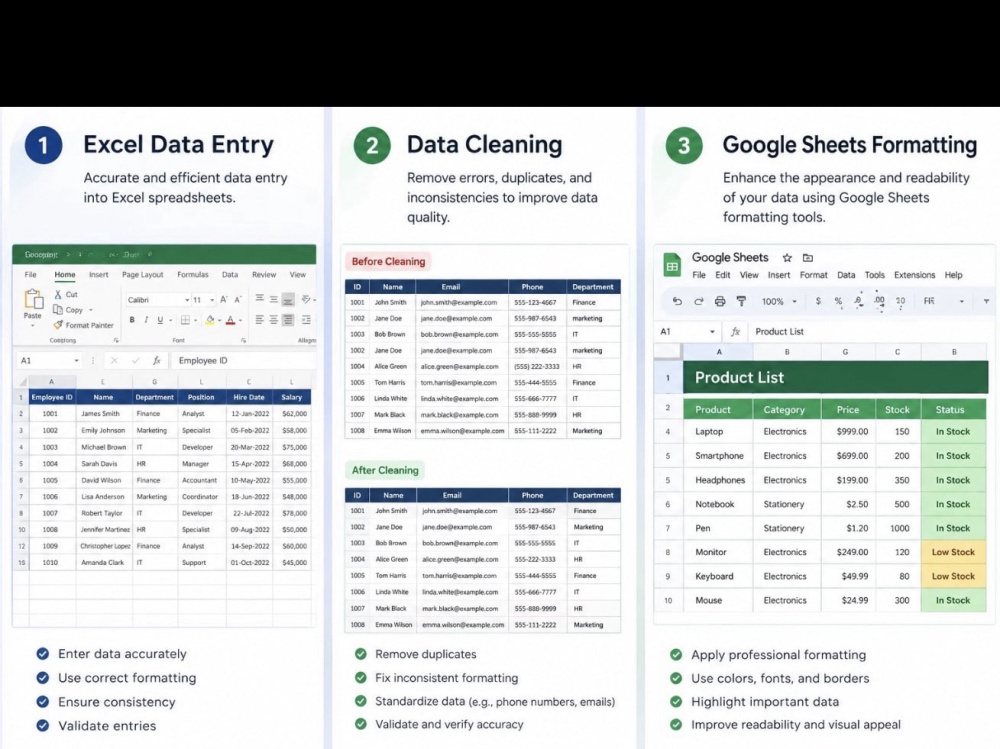Image resolution: width=1000 pixels, height=749 pixels.
Task: Open the Borders dropdown arrow in Excel
Action: click(x=195, y=320)
